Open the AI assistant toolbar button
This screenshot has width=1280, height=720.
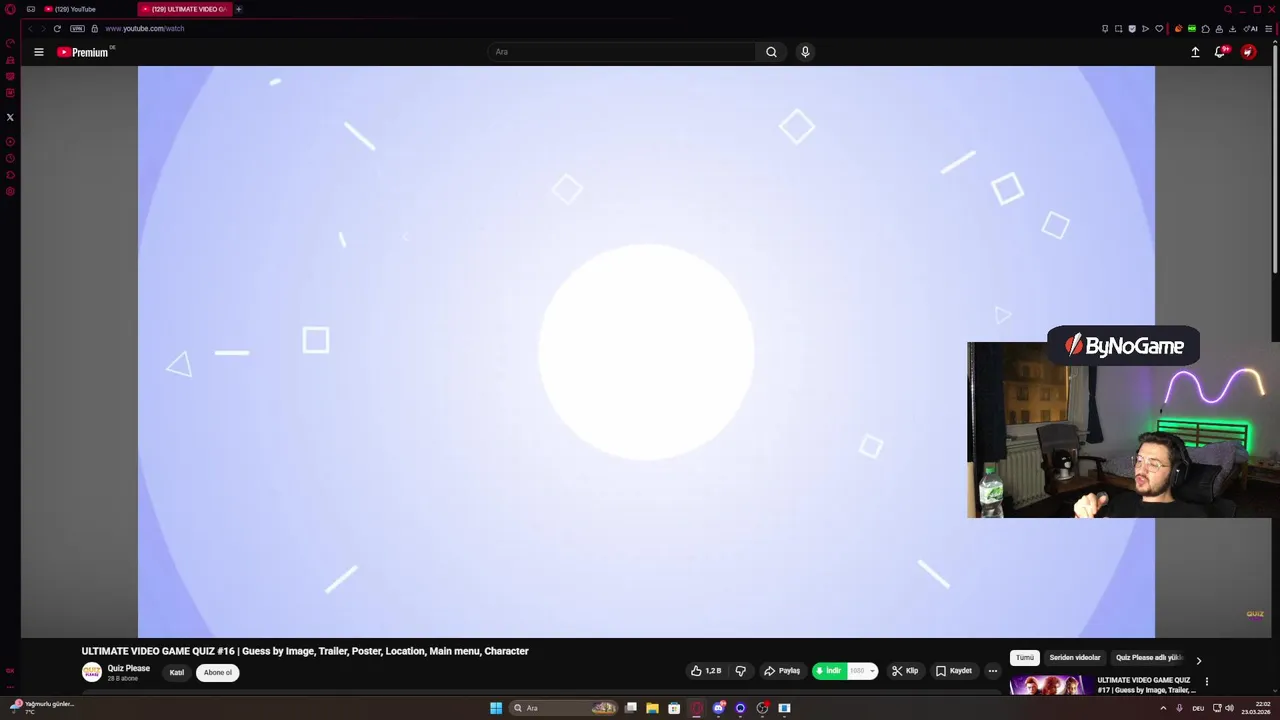pos(1251,28)
